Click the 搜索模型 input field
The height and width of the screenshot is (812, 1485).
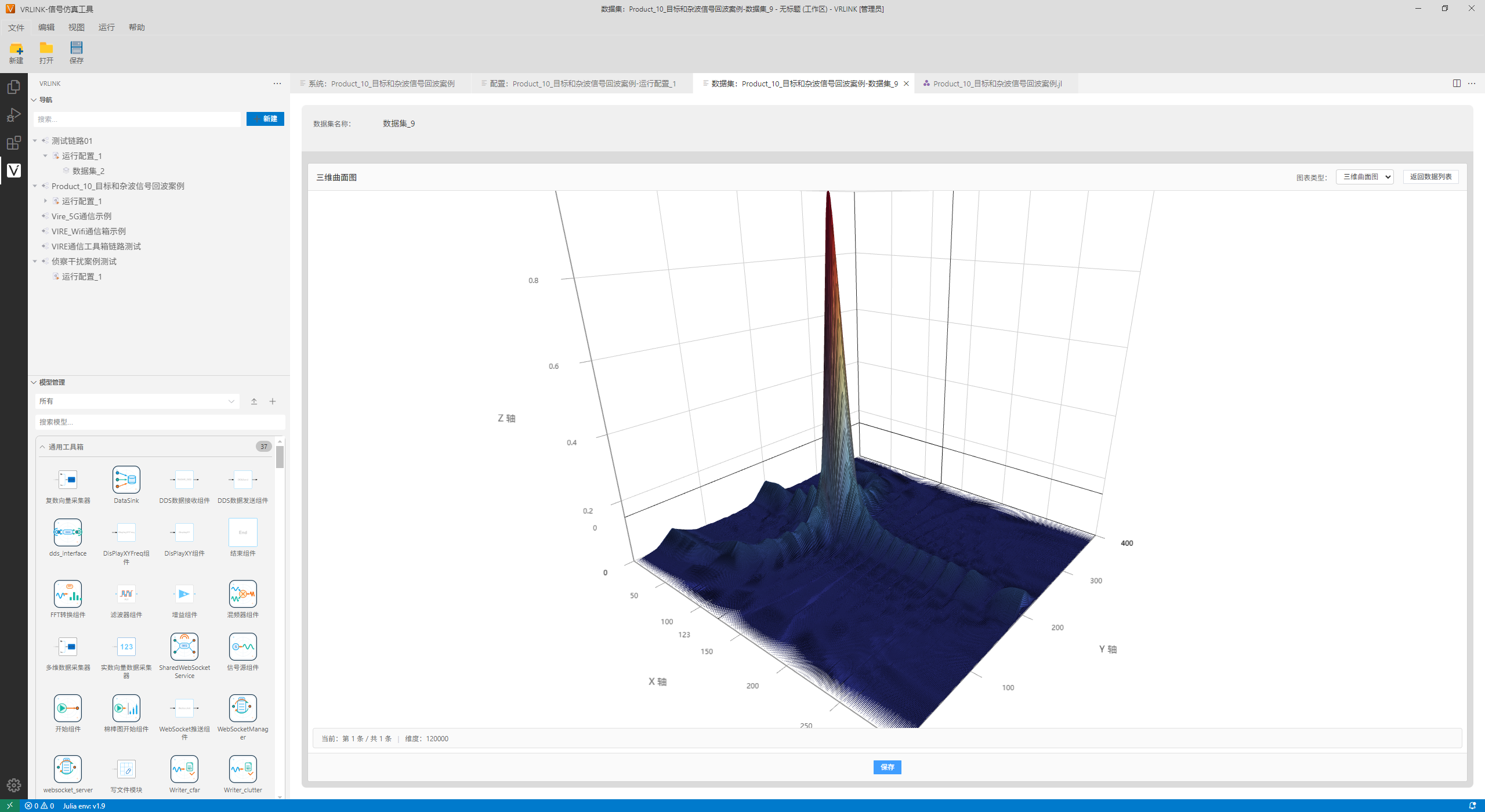coord(160,422)
